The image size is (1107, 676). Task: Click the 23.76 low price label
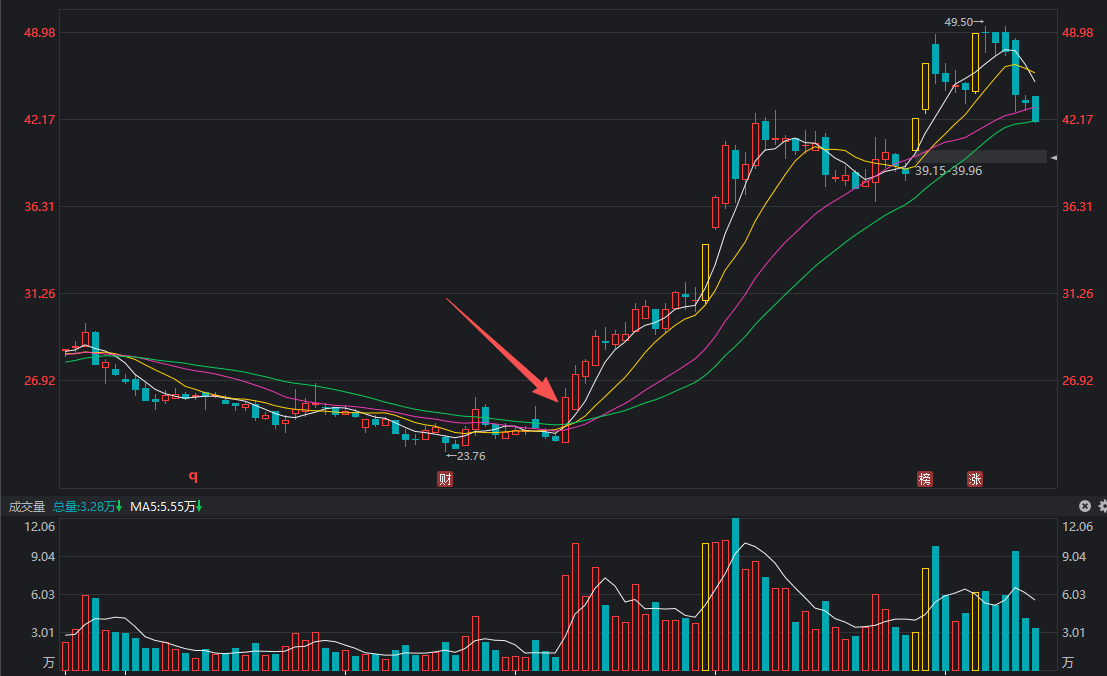(468, 456)
